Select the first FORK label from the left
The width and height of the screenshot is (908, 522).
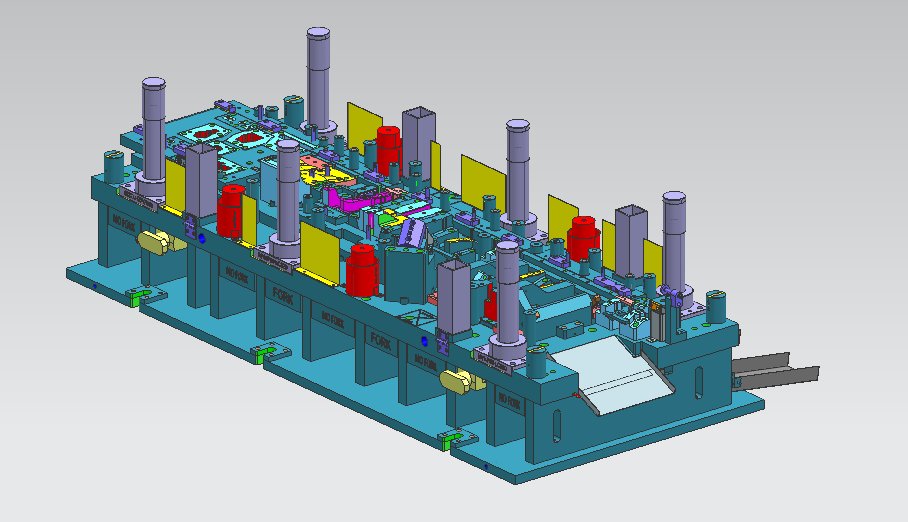pyautogui.click(x=283, y=295)
